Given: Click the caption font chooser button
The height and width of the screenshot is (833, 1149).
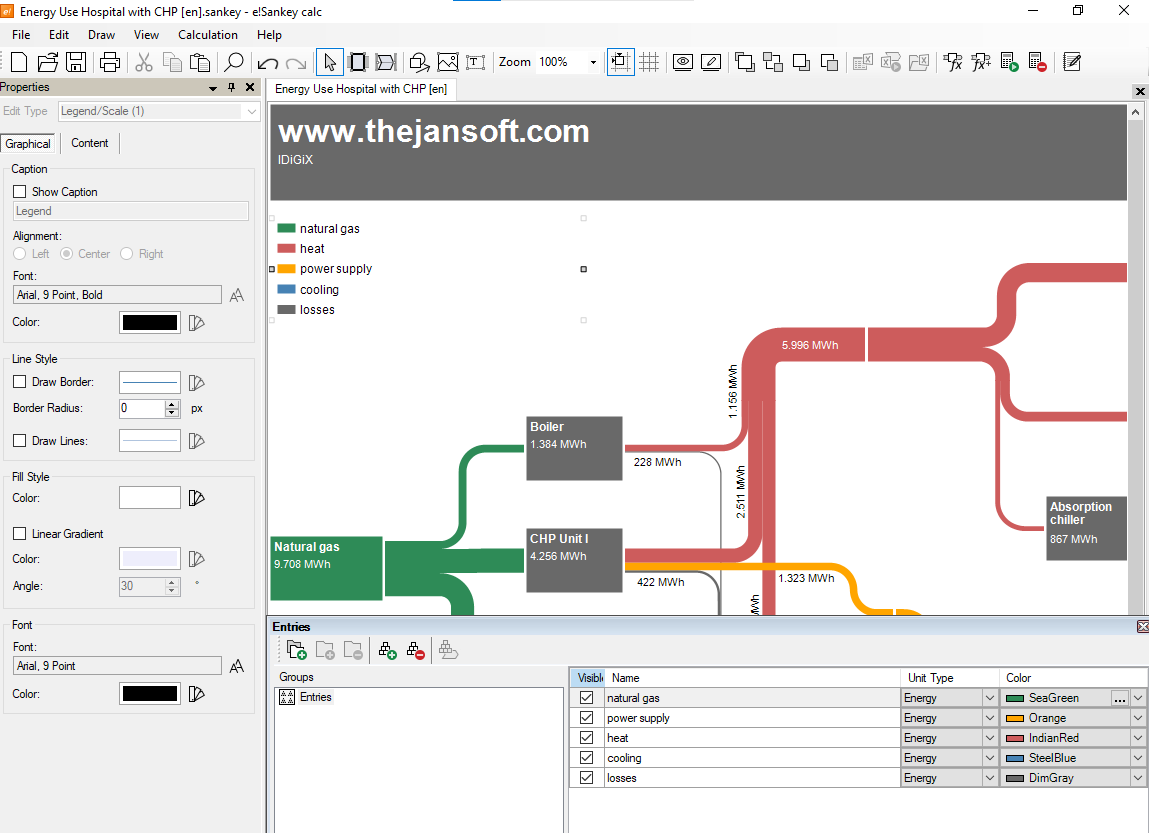Looking at the screenshot, I should [237, 295].
